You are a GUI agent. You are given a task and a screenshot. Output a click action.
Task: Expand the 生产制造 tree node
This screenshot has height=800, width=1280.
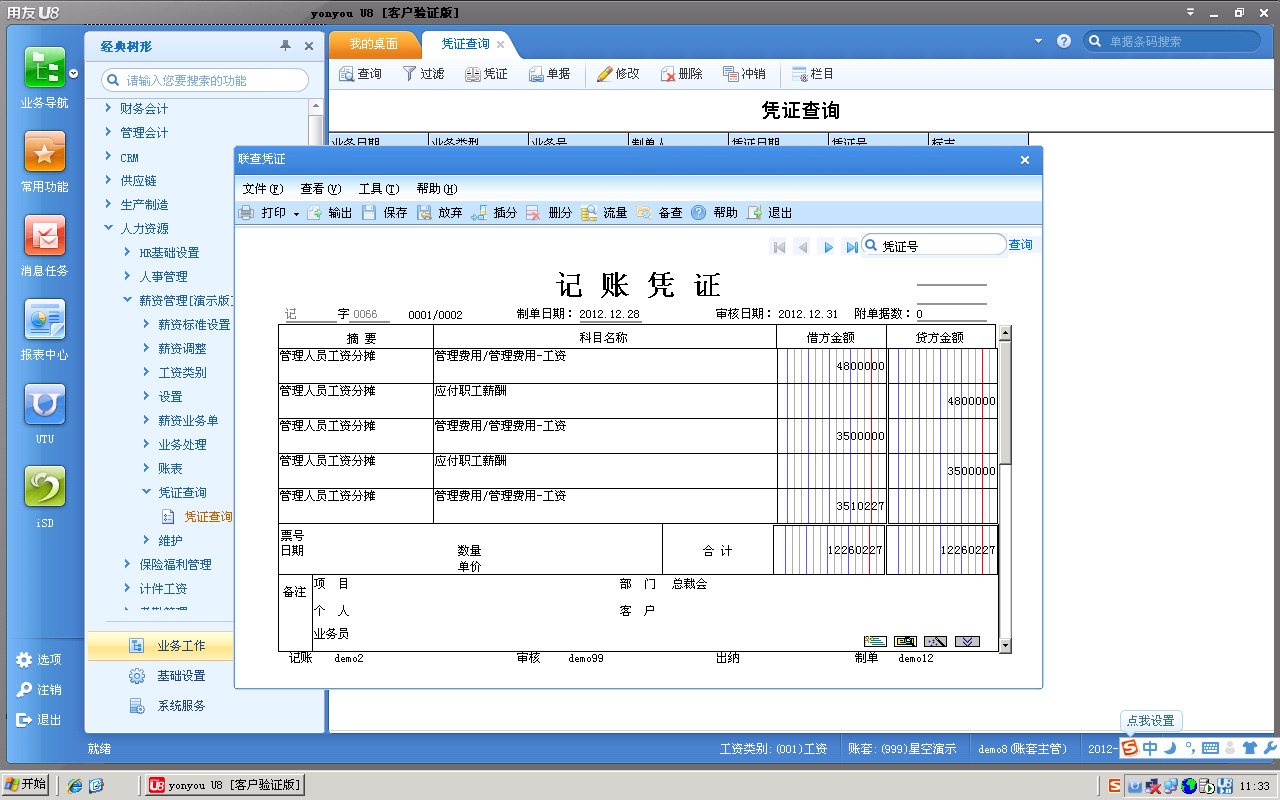point(109,204)
